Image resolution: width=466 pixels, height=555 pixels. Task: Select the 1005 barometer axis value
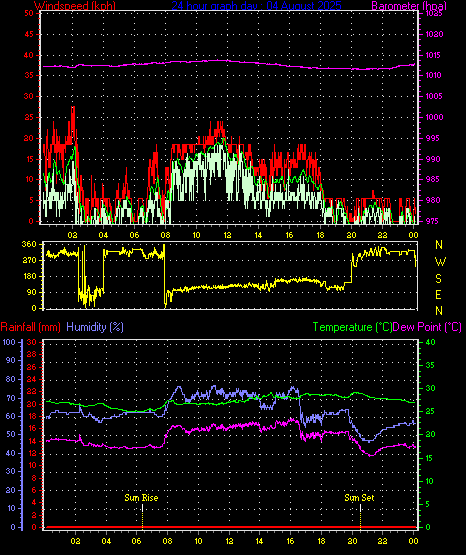[x=435, y=96]
